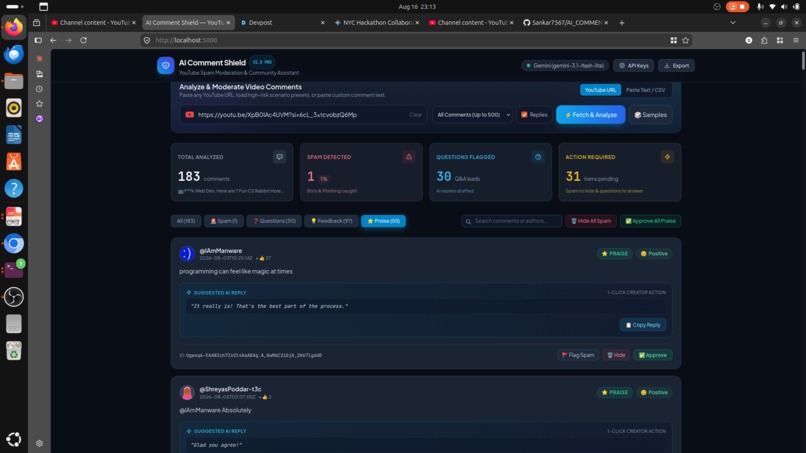This screenshot has height=453, width=806.
Task: Click Hide All Spam
Action: (x=591, y=221)
